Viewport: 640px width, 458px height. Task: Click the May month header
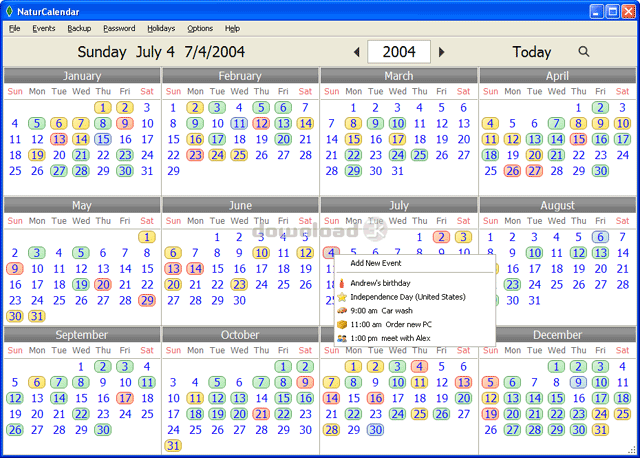(82, 205)
